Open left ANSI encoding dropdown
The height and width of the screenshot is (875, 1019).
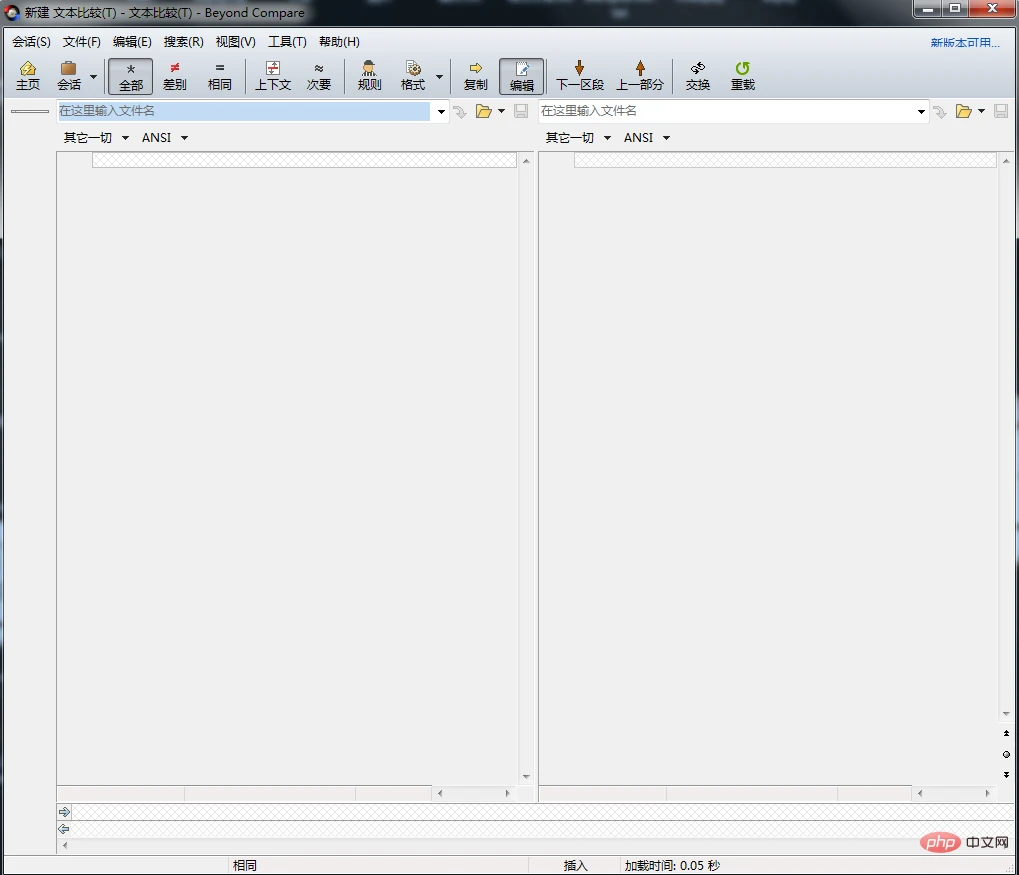click(165, 138)
